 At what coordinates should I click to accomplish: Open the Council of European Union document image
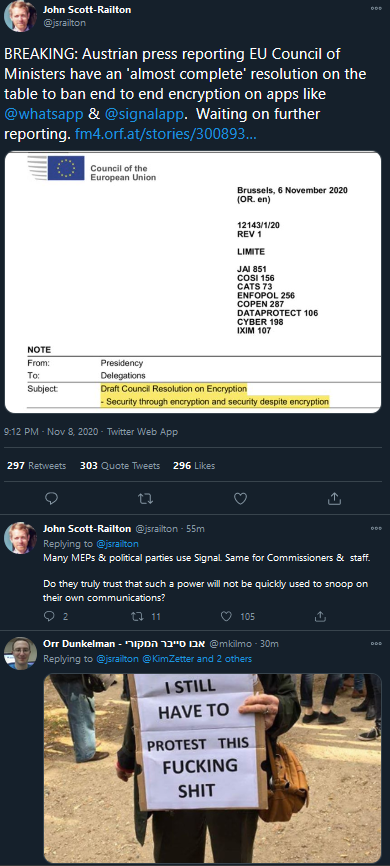pyautogui.click(x=193, y=282)
